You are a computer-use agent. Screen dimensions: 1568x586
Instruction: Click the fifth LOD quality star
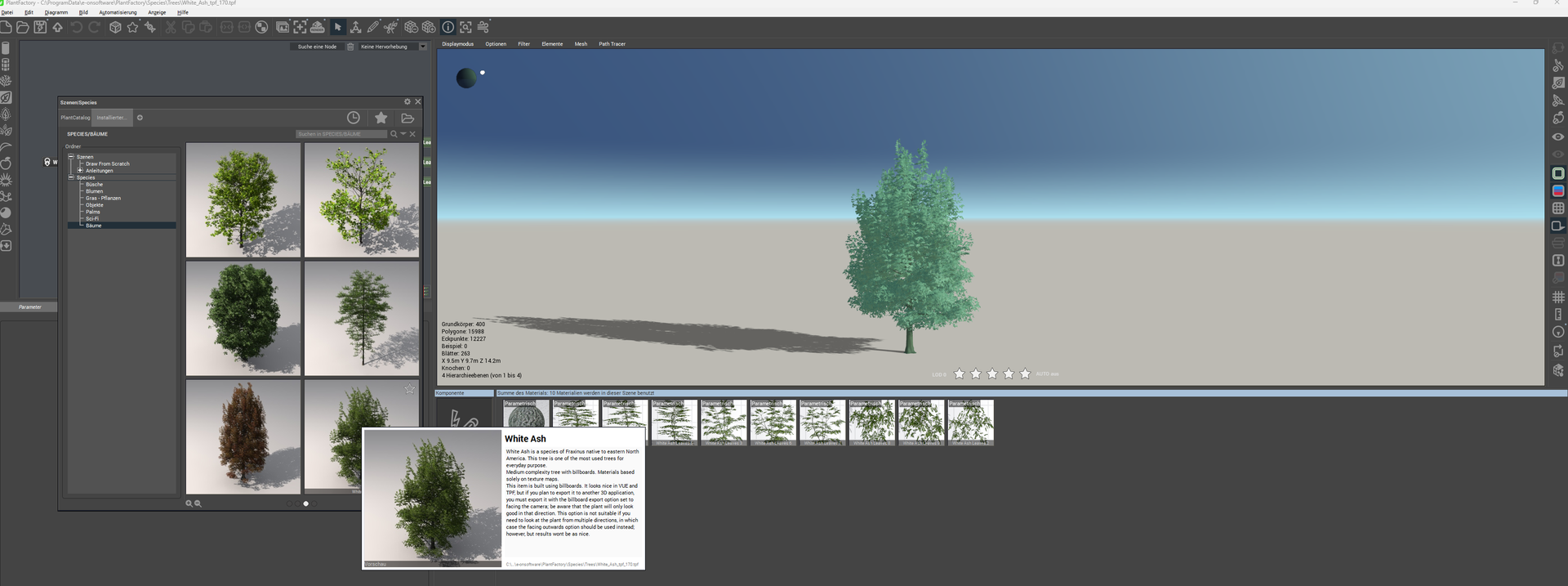point(1025,374)
